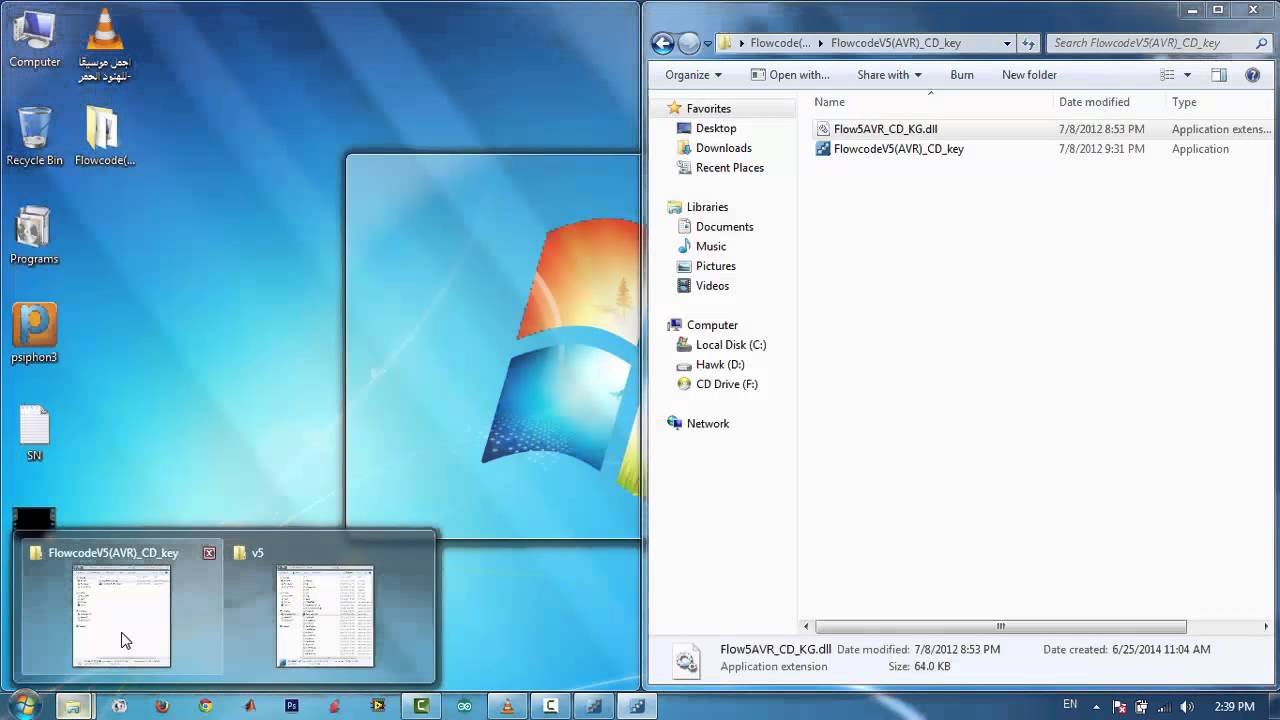Open the view options dropdown arrow

tap(1187, 75)
